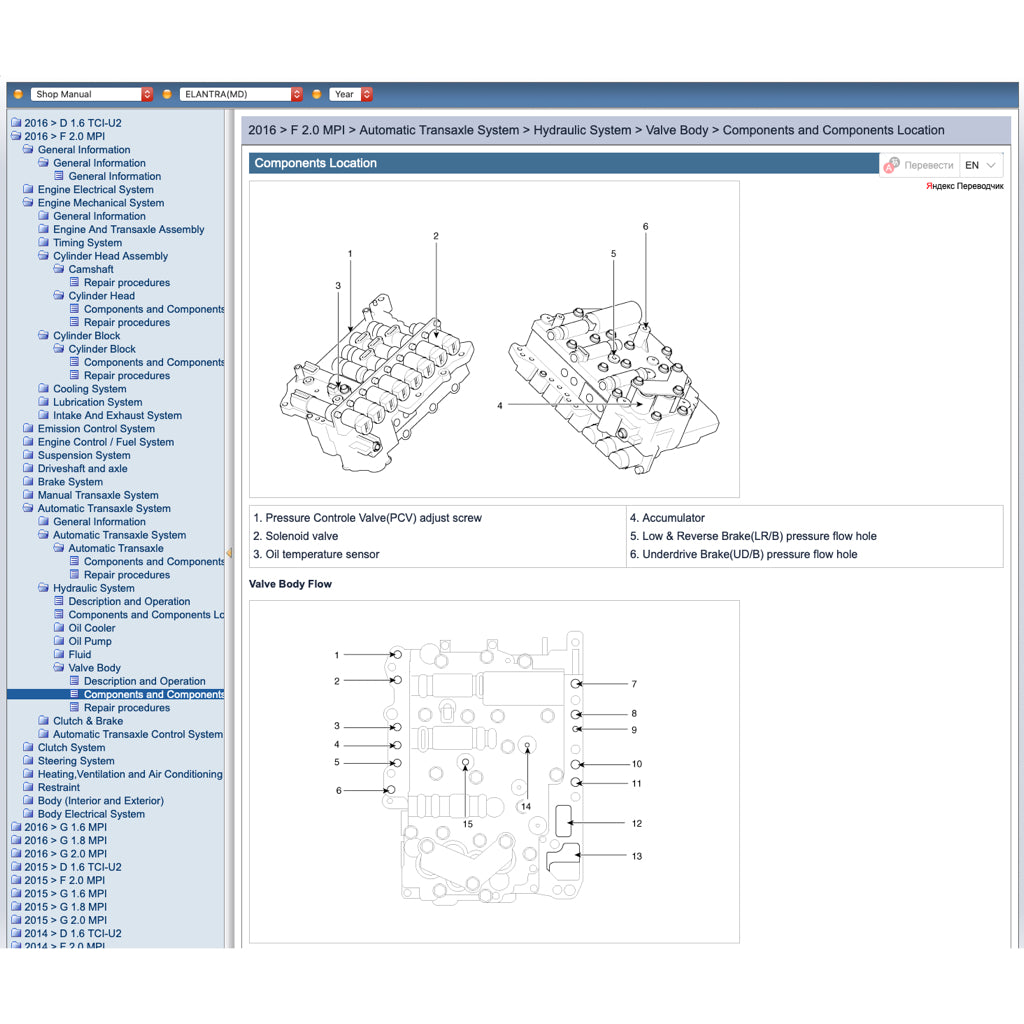Click the 2016 > D 1.6 TCI-U2 folder icon

click(15, 123)
